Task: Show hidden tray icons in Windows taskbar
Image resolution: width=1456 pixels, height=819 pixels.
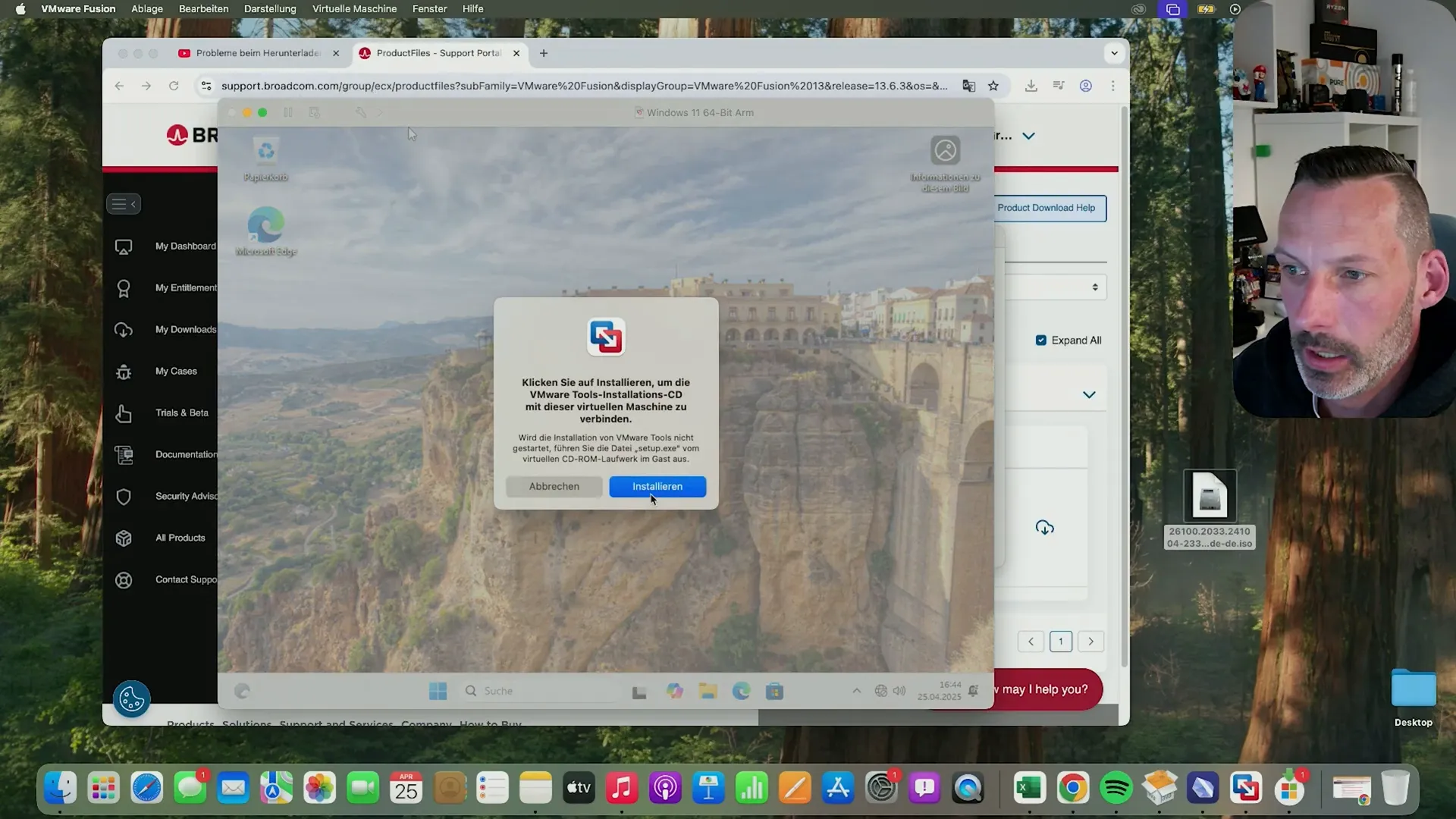Action: coord(857,691)
